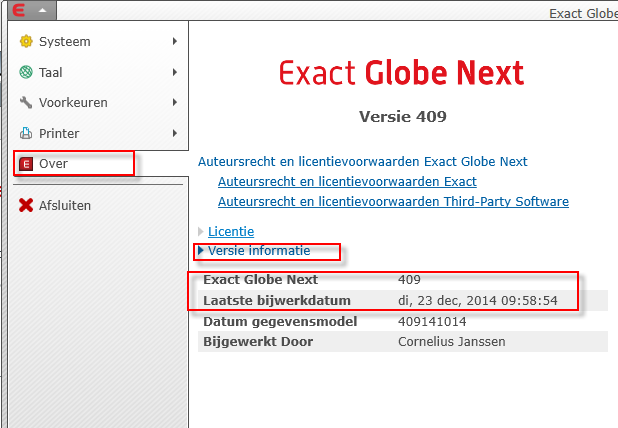Image resolution: width=618 pixels, height=428 pixels.
Task: Select date value di, 23 dec, 2014 09:58:54
Action: [x=478, y=301]
